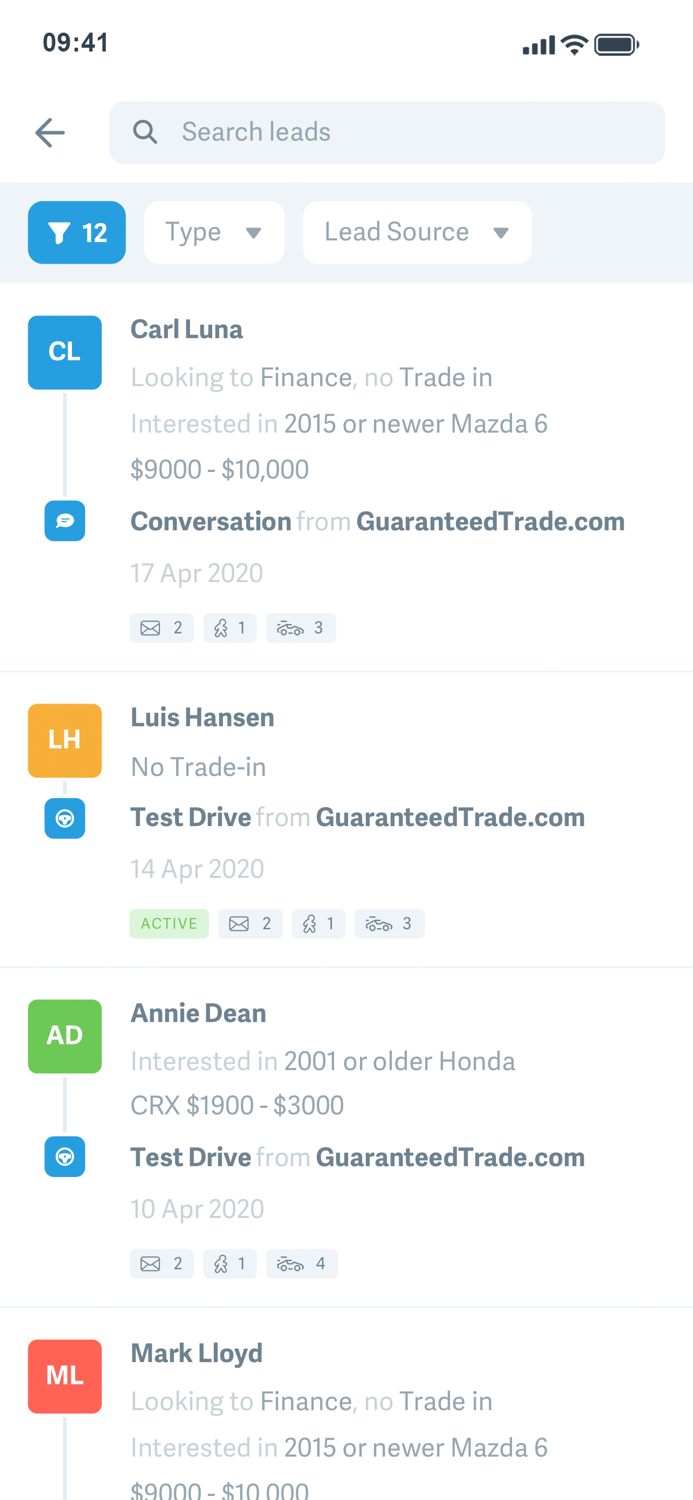The width and height of the screenshot is (693, 1500).
Task: Toggle the ACTIVE status badge on Luis Hansen
Action: click(168, 923)
